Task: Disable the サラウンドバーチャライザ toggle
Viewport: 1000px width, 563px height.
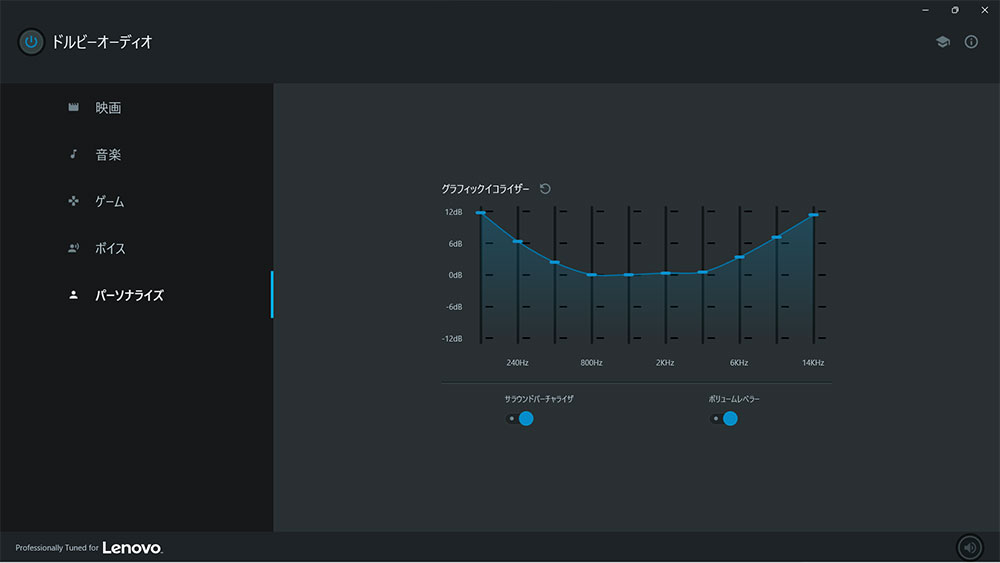Action: tap(520, 419)
